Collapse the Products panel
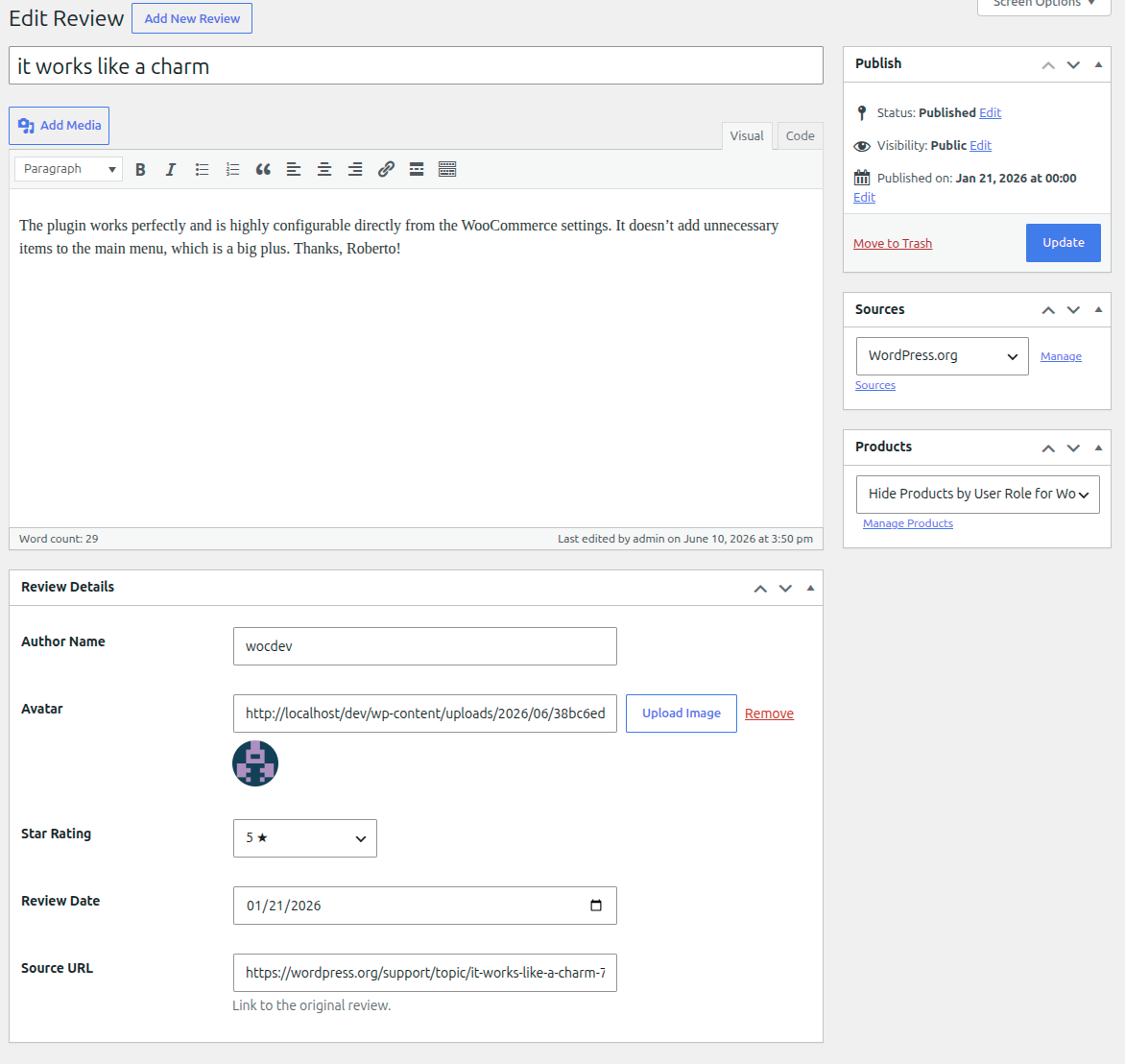1125x1064 pixels. 1098,448
